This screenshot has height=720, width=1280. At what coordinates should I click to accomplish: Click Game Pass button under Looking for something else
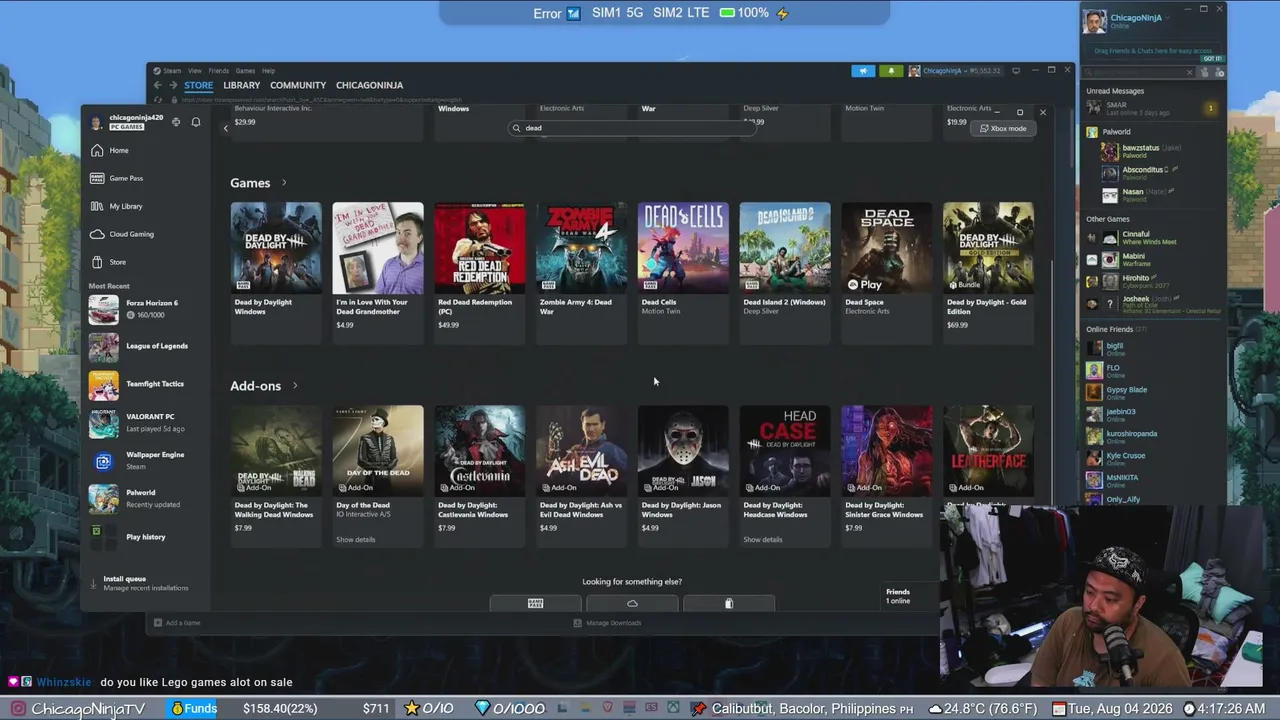[535, 603]
